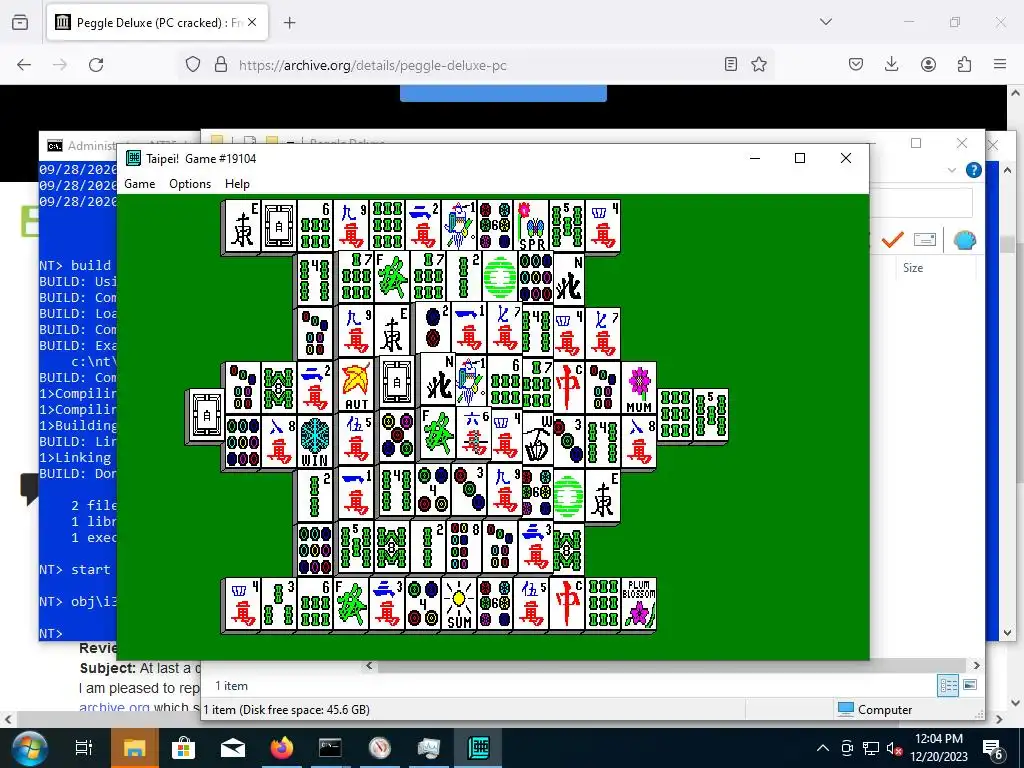Click the Explorer help question mark icon
This screenshot has width=1024, height=768.
(973, 170)
